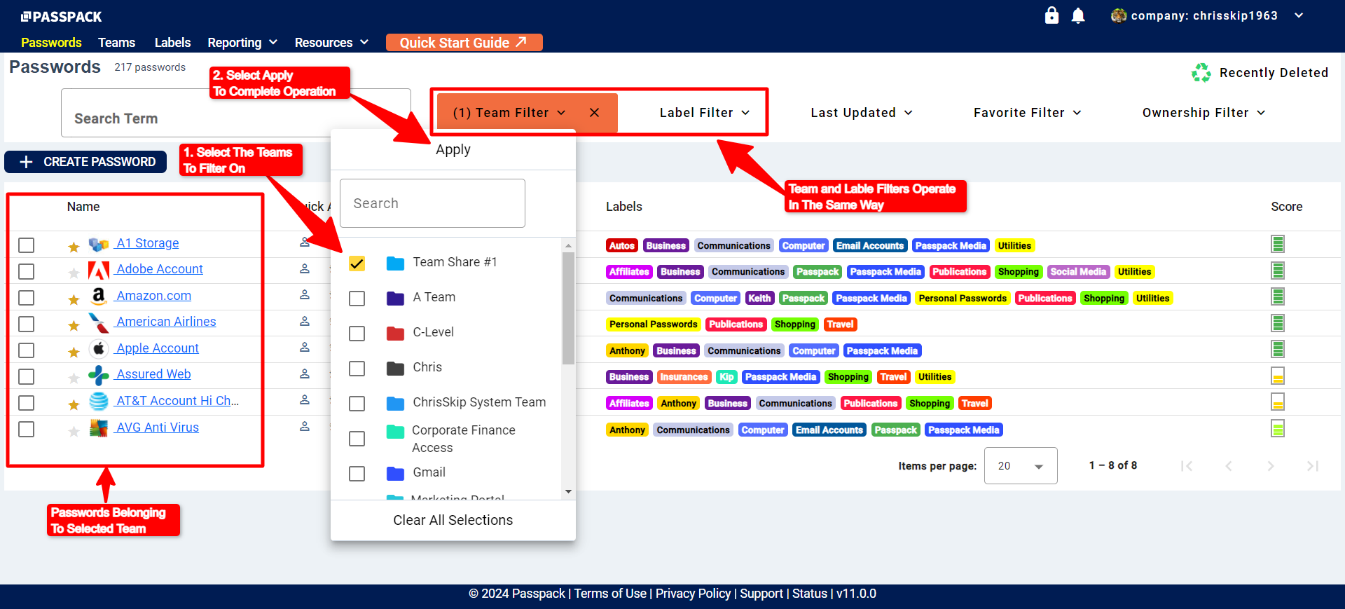The height and width of the screenshot is (609, 1345).
Task: Check the C-Level team checkbox
Action: [x=357, y=333]
